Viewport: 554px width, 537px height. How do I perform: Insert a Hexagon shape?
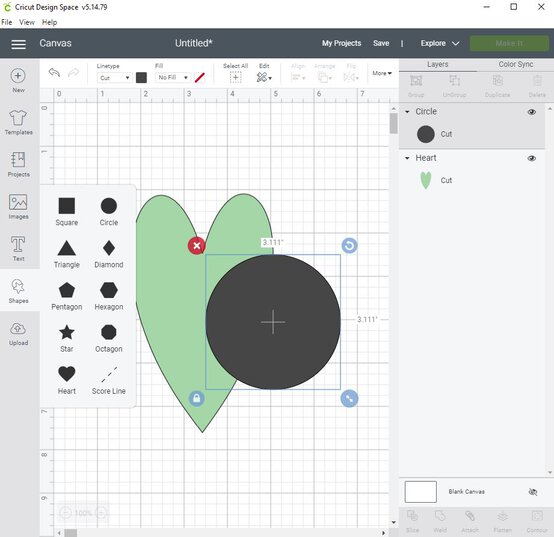click(109, 296)
